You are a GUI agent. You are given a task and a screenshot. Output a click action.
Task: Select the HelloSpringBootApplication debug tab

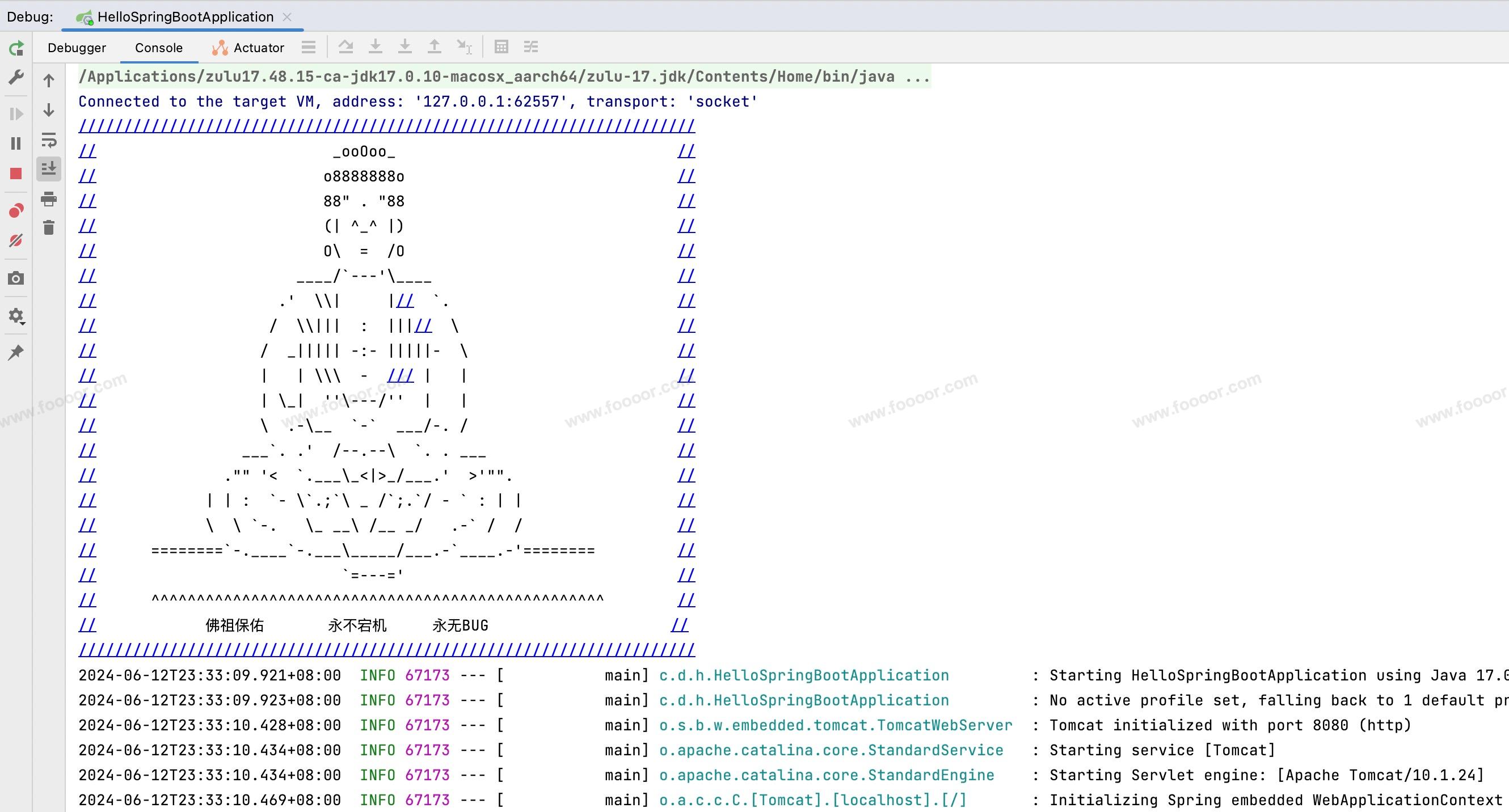pyautogui.click(x=184, y=17)
